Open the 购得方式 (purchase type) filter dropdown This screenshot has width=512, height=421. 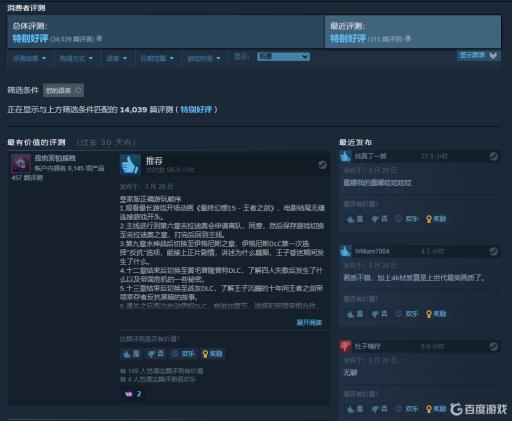pos(76,59)
